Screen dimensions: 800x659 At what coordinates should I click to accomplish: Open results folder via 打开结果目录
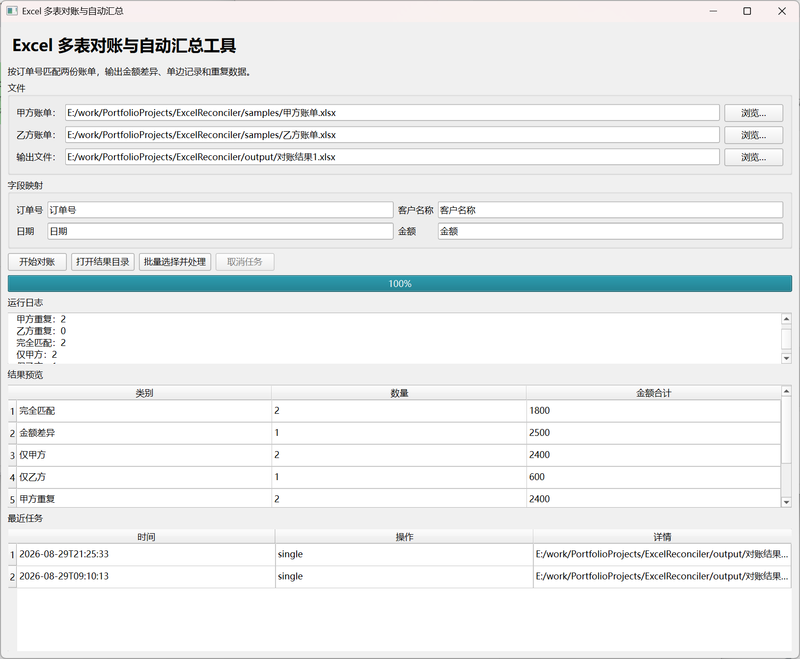103,262
